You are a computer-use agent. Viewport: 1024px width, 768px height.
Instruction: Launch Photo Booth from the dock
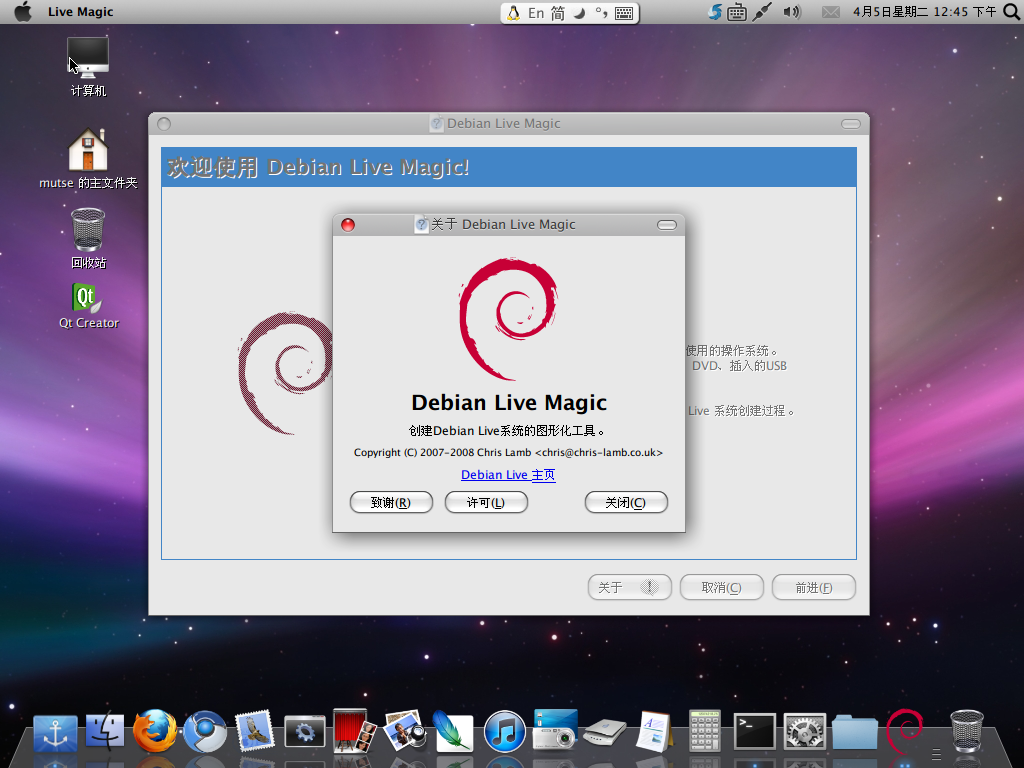coord(354,731)
